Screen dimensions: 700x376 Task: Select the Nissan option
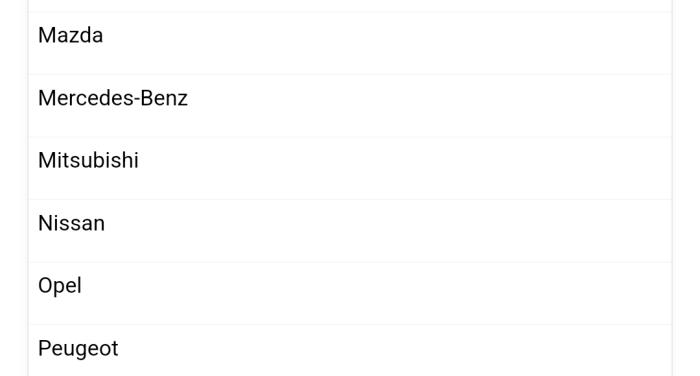point(350,231)
